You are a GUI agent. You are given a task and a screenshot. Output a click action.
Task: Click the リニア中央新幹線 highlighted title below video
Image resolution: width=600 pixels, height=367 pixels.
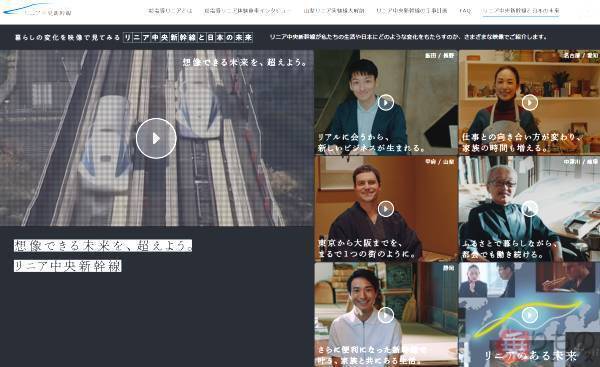pyautogui.click(x=67, y=266)
